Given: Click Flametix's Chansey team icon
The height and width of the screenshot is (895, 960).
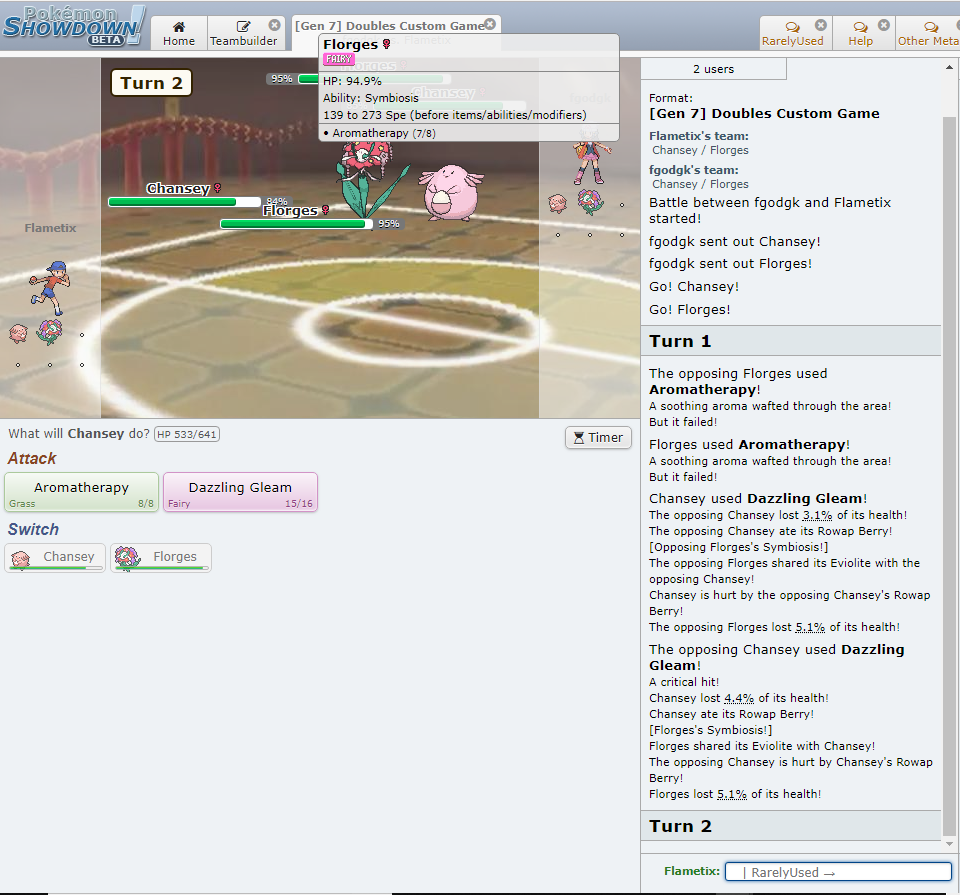Looking at the screenshot, I should tap(18, 334).
